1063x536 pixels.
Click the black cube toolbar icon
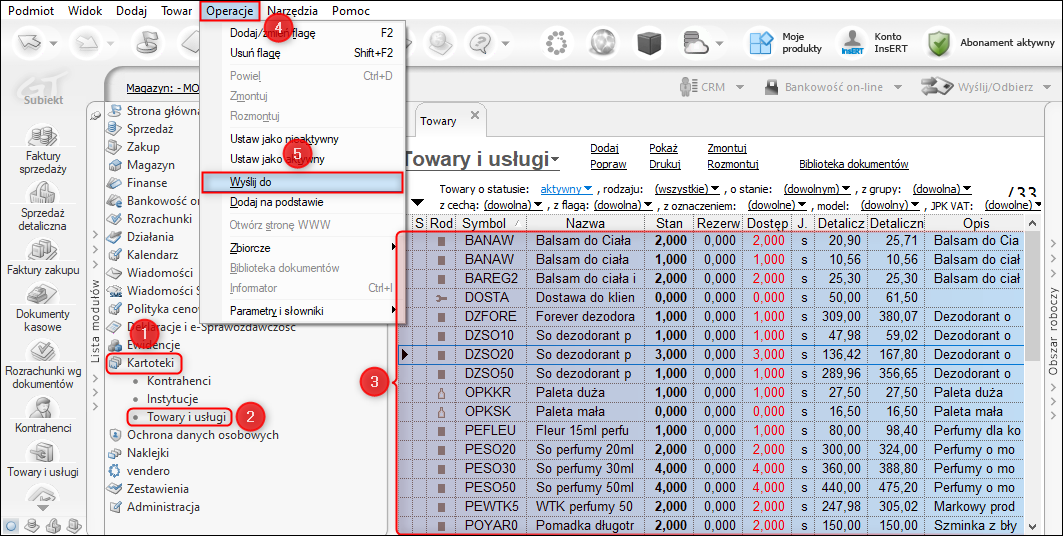651,43
